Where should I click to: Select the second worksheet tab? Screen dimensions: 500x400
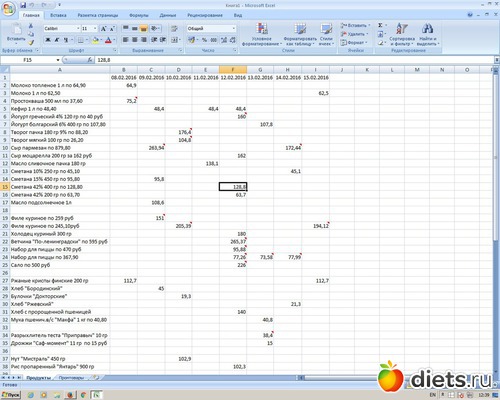(71, 378)
